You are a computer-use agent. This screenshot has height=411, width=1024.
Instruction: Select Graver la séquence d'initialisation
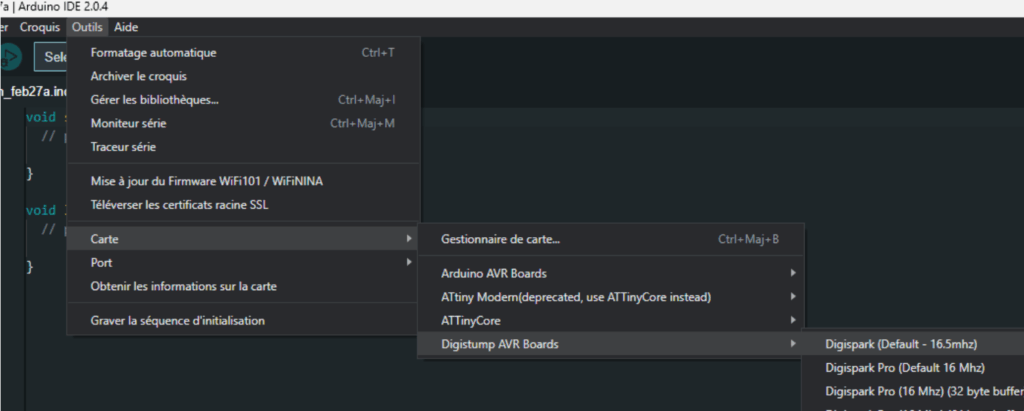click(177, 321)
